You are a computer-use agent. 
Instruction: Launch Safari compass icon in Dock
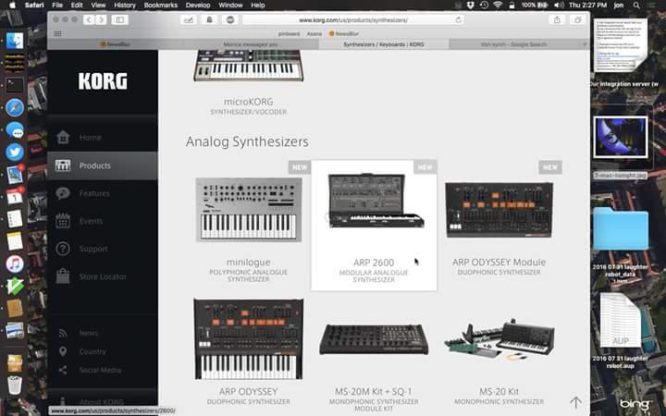pos(14,108)
